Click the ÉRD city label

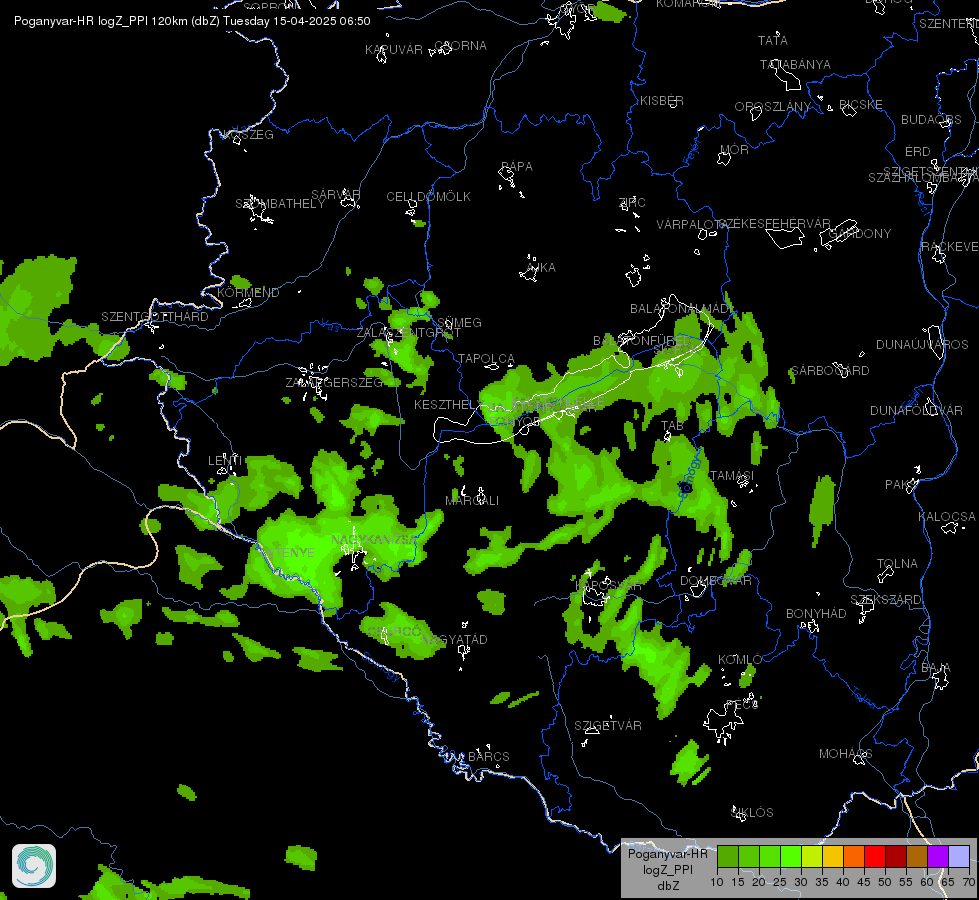point(917,152)
